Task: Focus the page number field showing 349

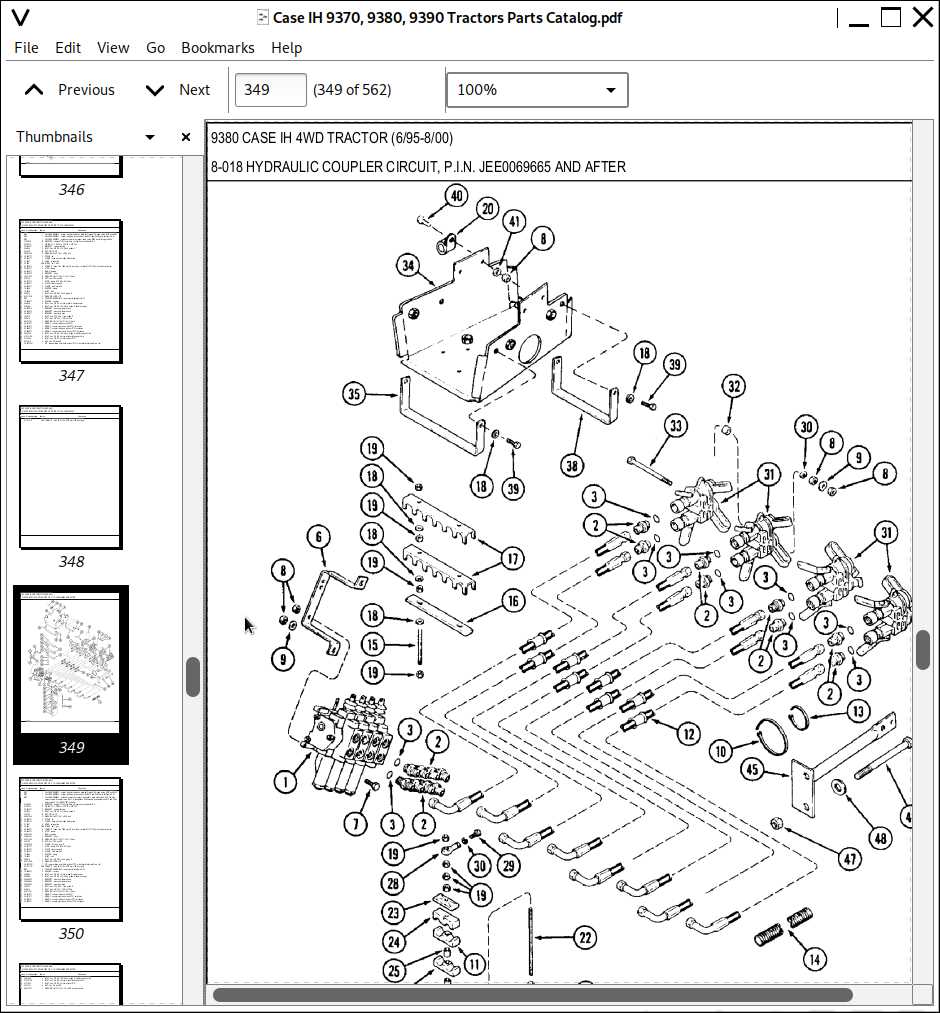Action: tap(270, 90)
